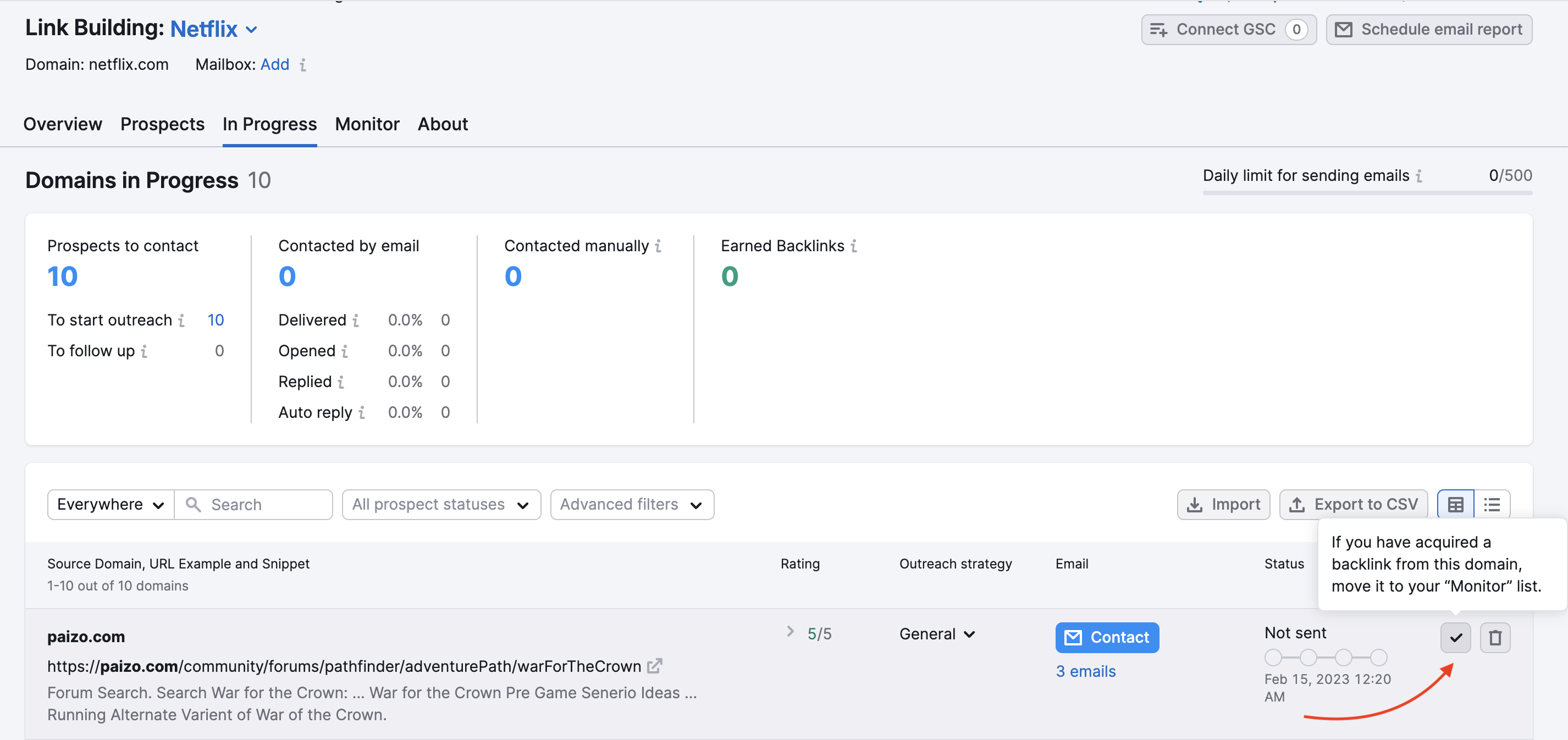
Task: Open the General outreach strategy dropdown
Action: (x=937, y=633)
